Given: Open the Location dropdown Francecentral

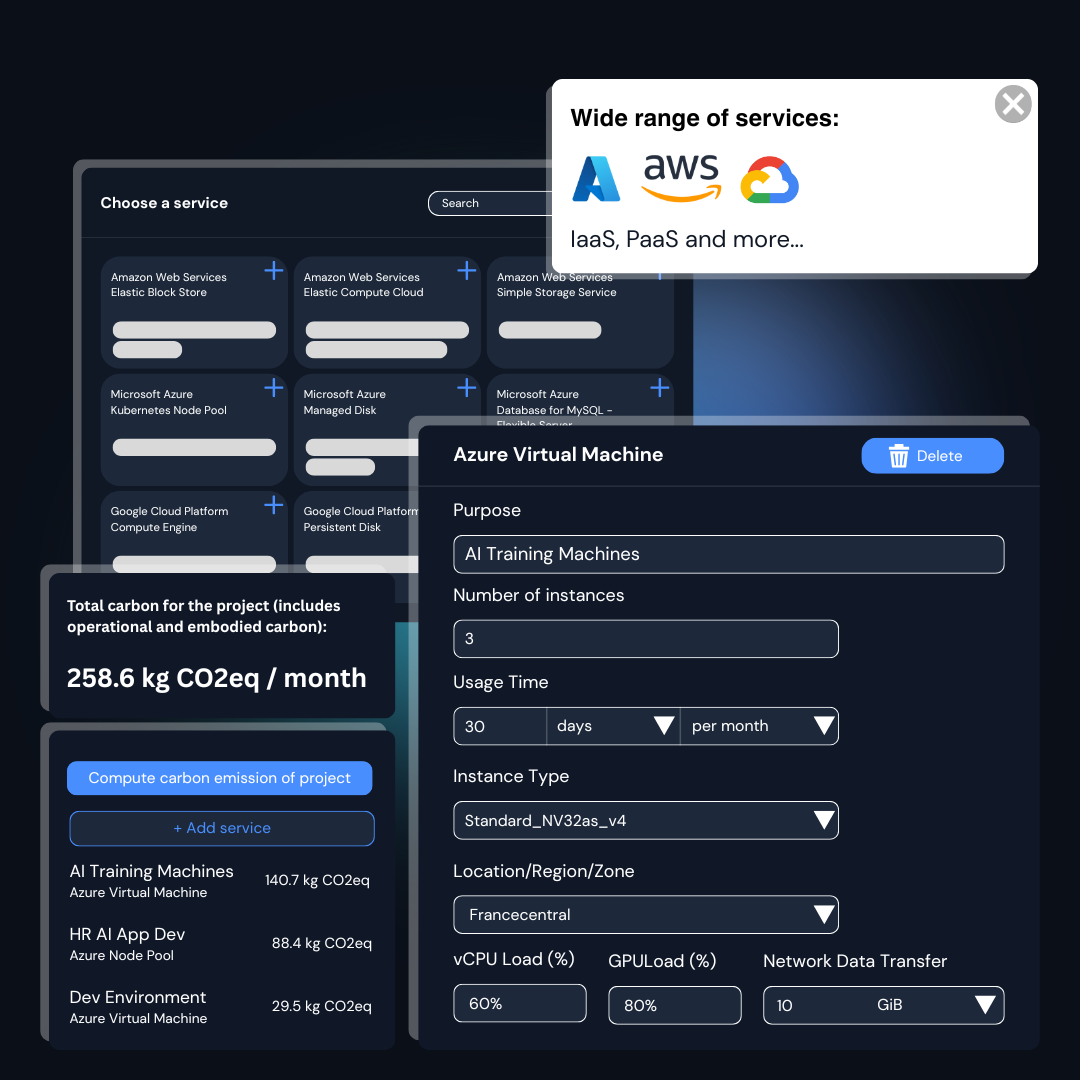Looking at the screenshot, I should [x=646, y=915].
